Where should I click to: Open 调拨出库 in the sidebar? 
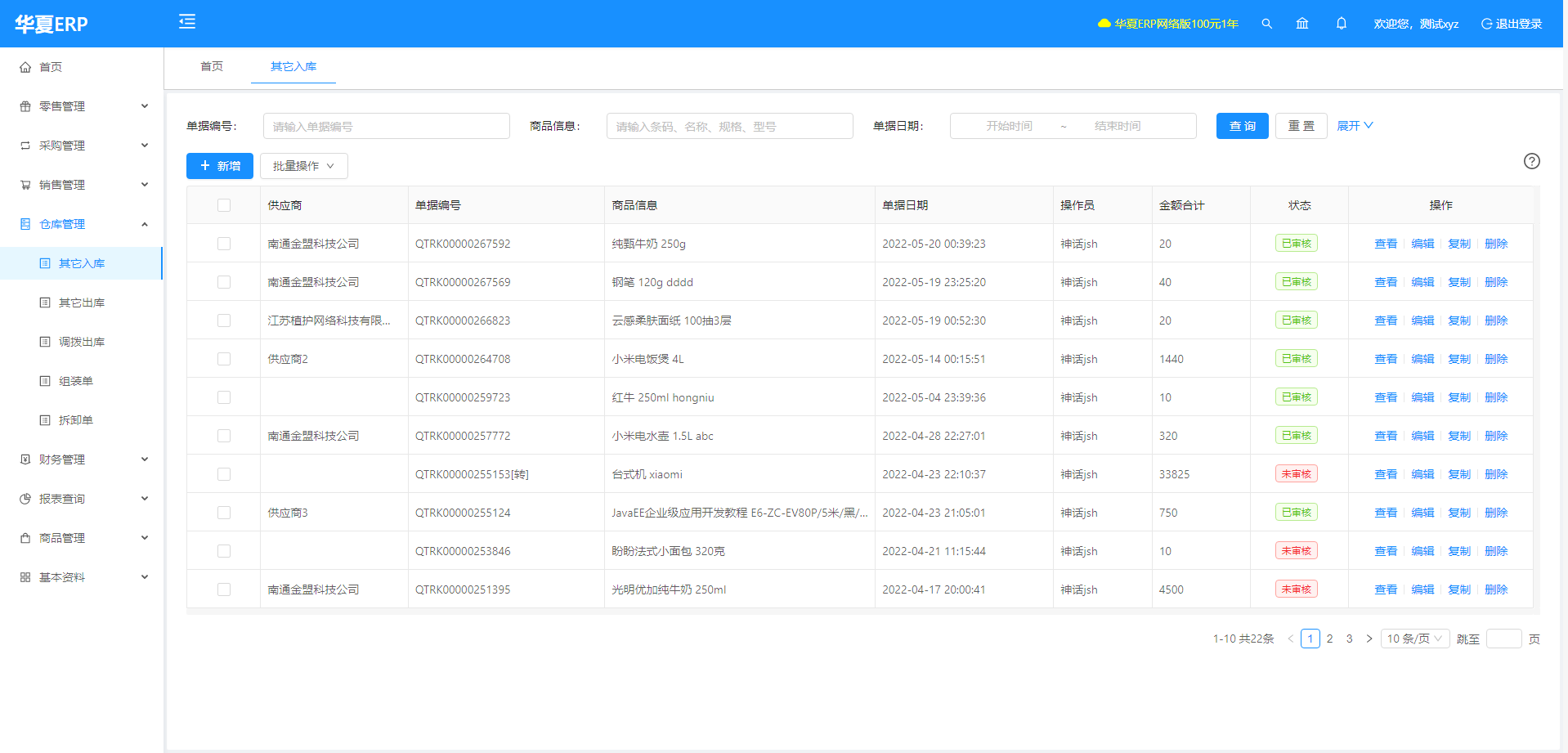coord(82,342)
